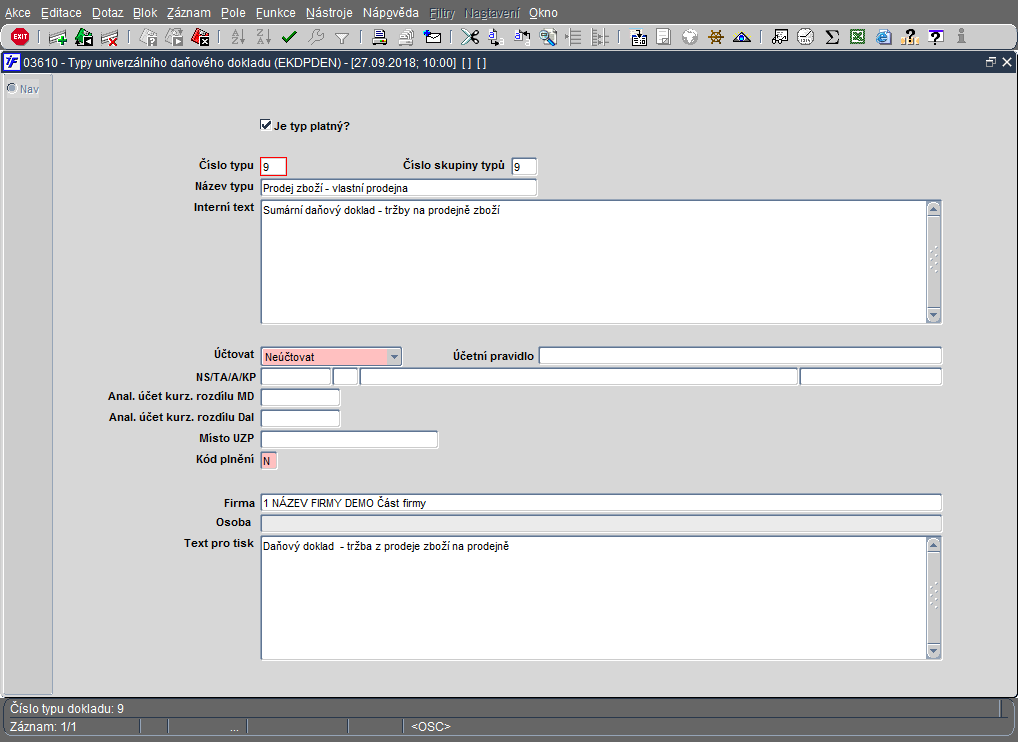This screenshot has height=742, width=1018.
Task: Click Anal. účet kurz. rozdílu Dal field
Action: click(300, 418)
